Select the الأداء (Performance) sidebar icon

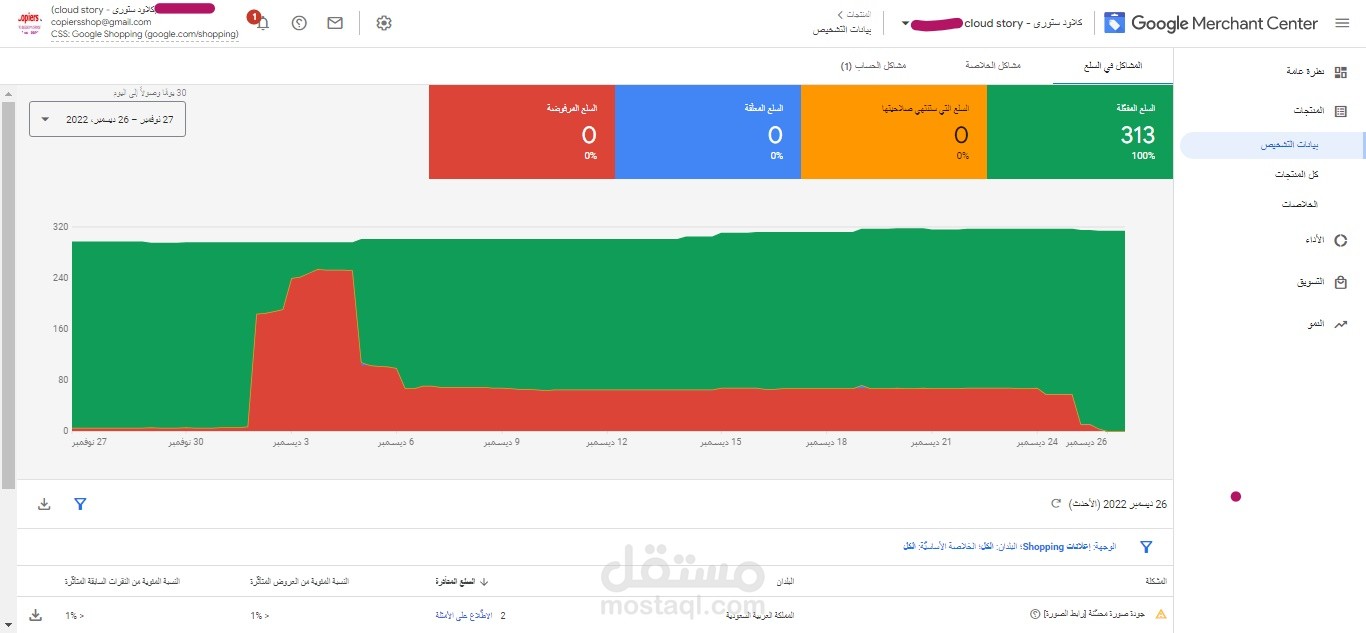1341,240
